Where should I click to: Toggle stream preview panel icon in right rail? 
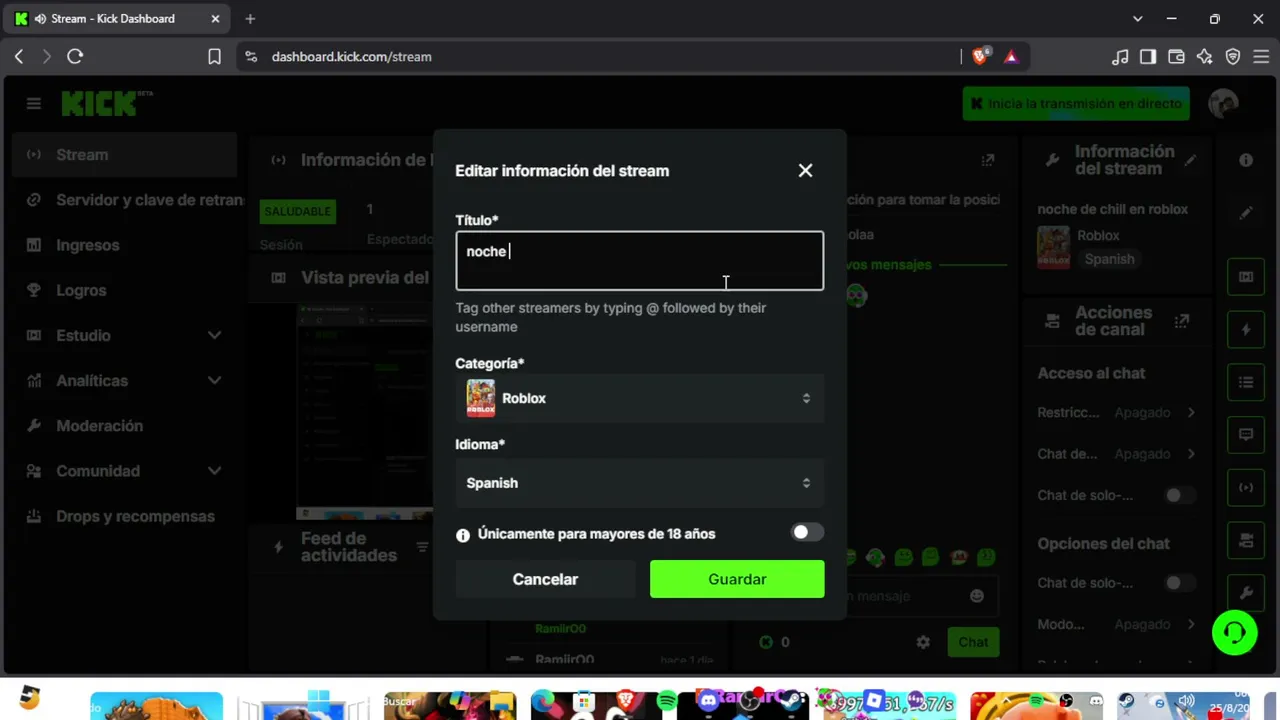[x=1246, y=277]
